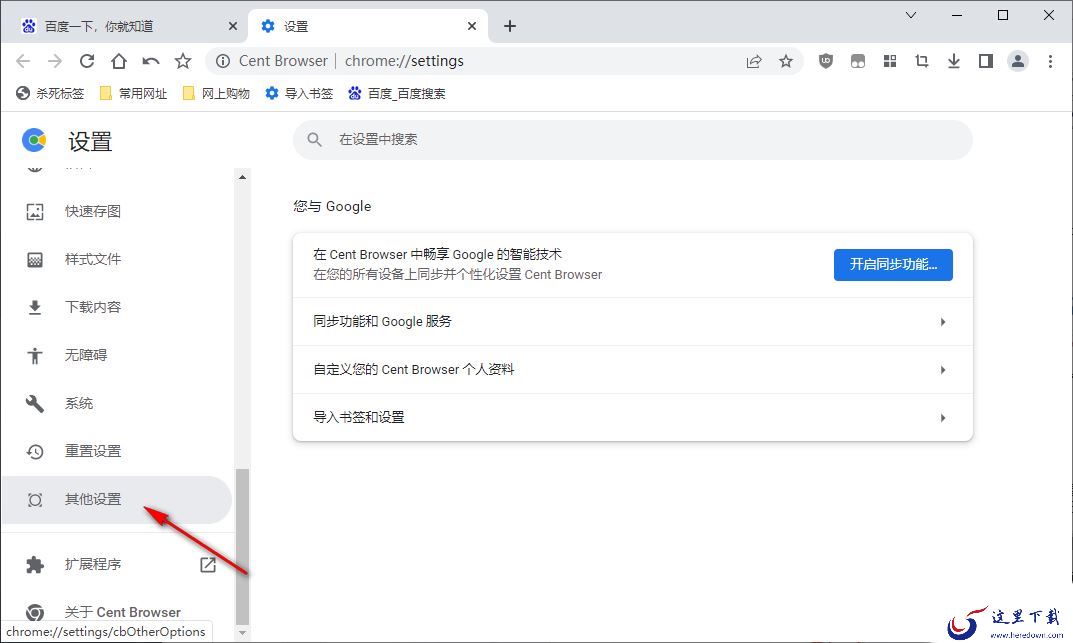Click the sidebar scrollbar up arrow

click(242, 177)
